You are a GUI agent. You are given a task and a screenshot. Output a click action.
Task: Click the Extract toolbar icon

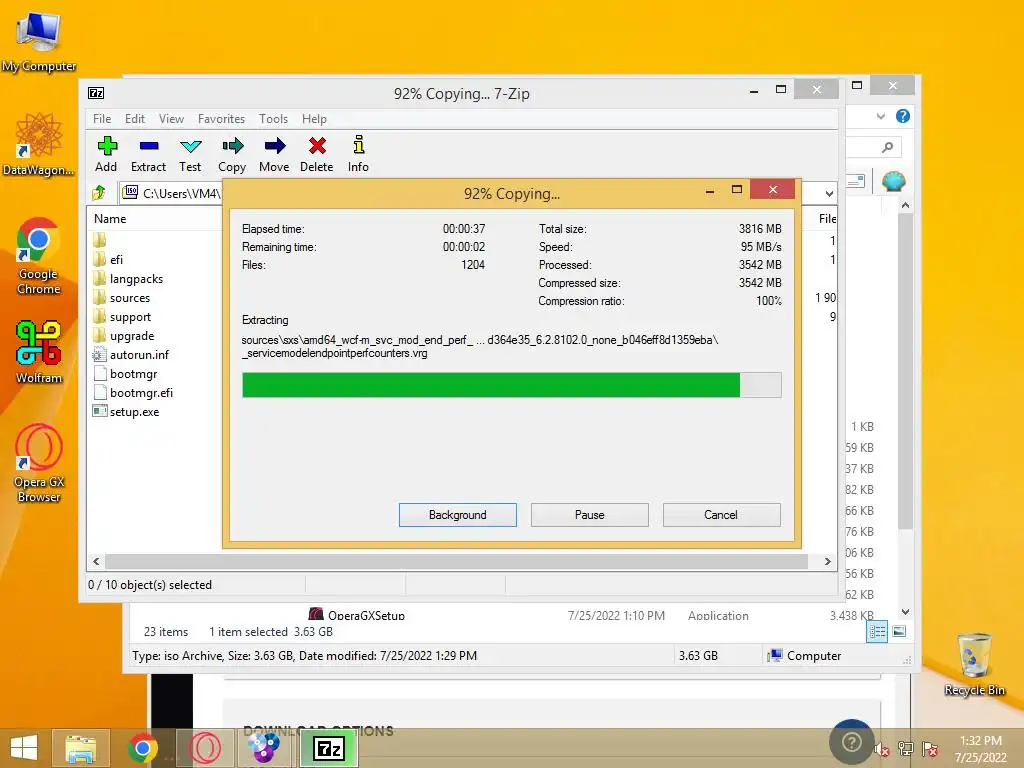[x=148, y=154]
